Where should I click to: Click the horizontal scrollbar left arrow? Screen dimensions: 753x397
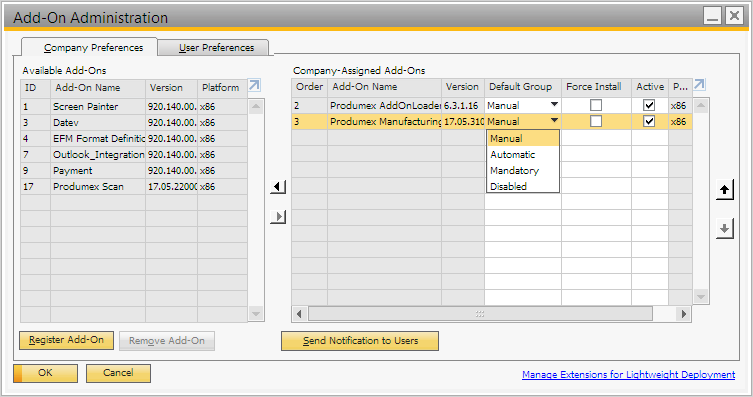(300, 314)
